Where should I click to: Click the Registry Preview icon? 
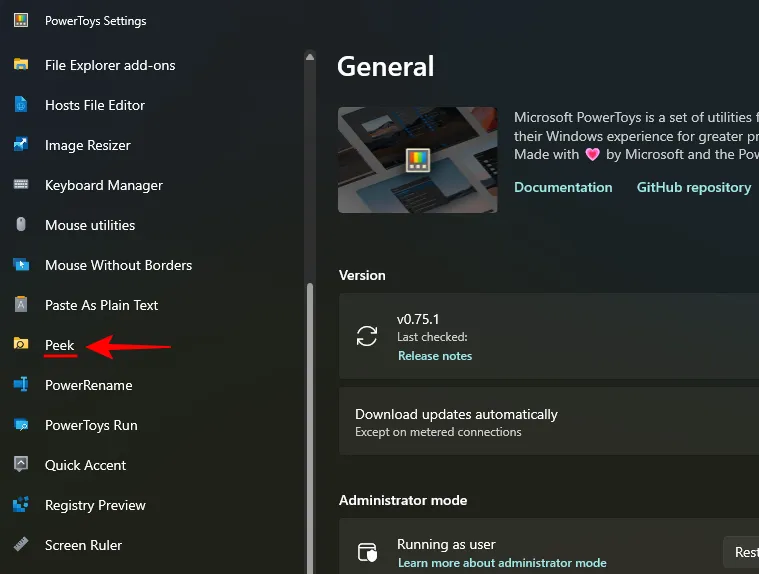(21, 504)
